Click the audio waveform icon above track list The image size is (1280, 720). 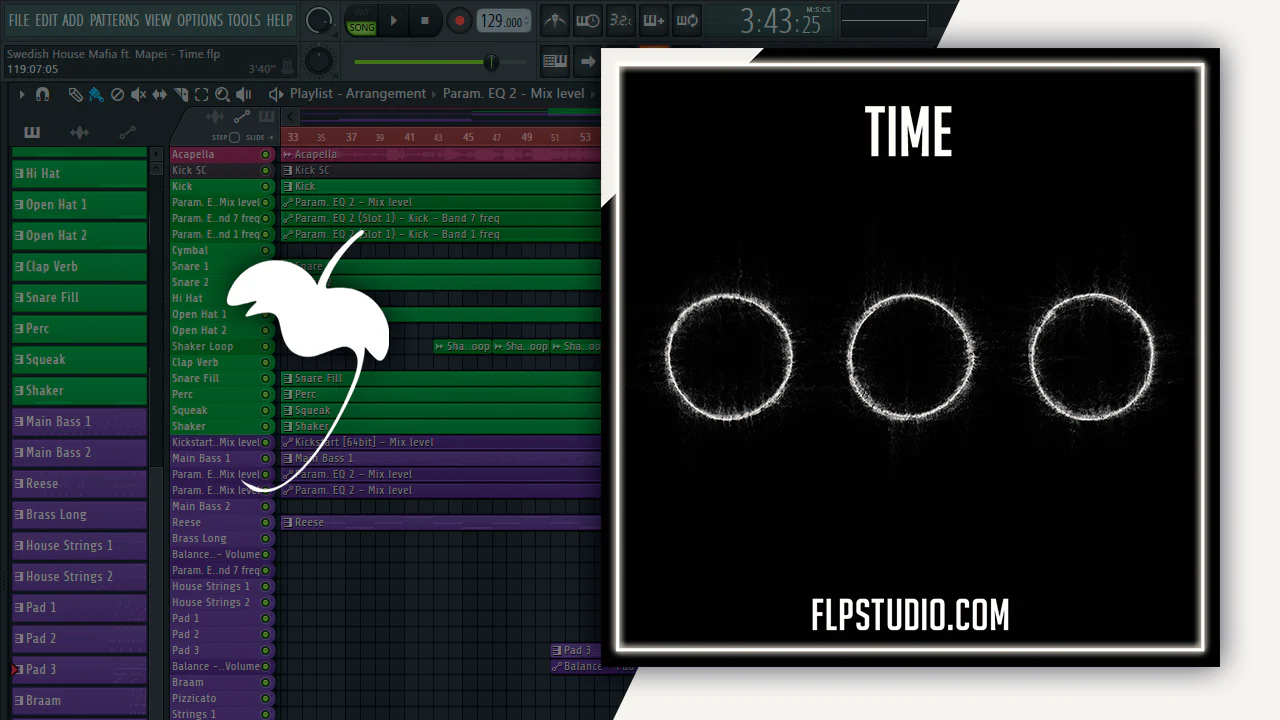215,117
